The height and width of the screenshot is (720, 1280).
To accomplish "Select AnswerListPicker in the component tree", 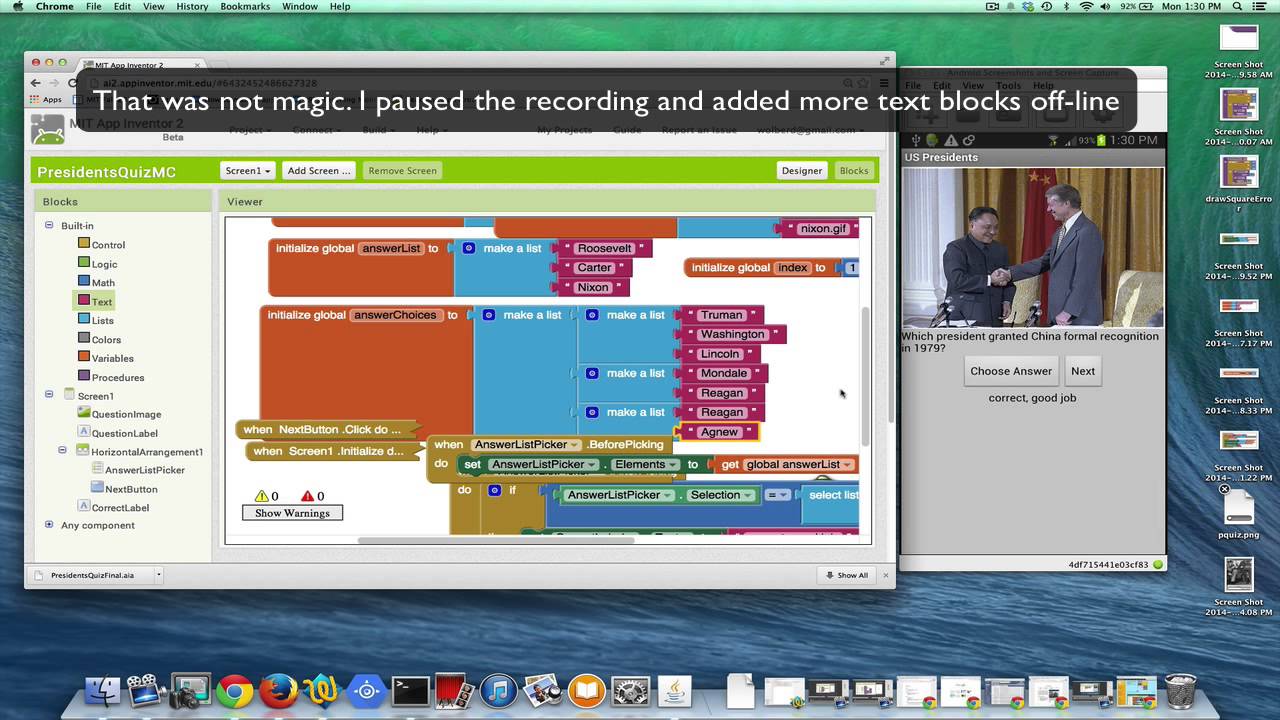I will (137, 470).
